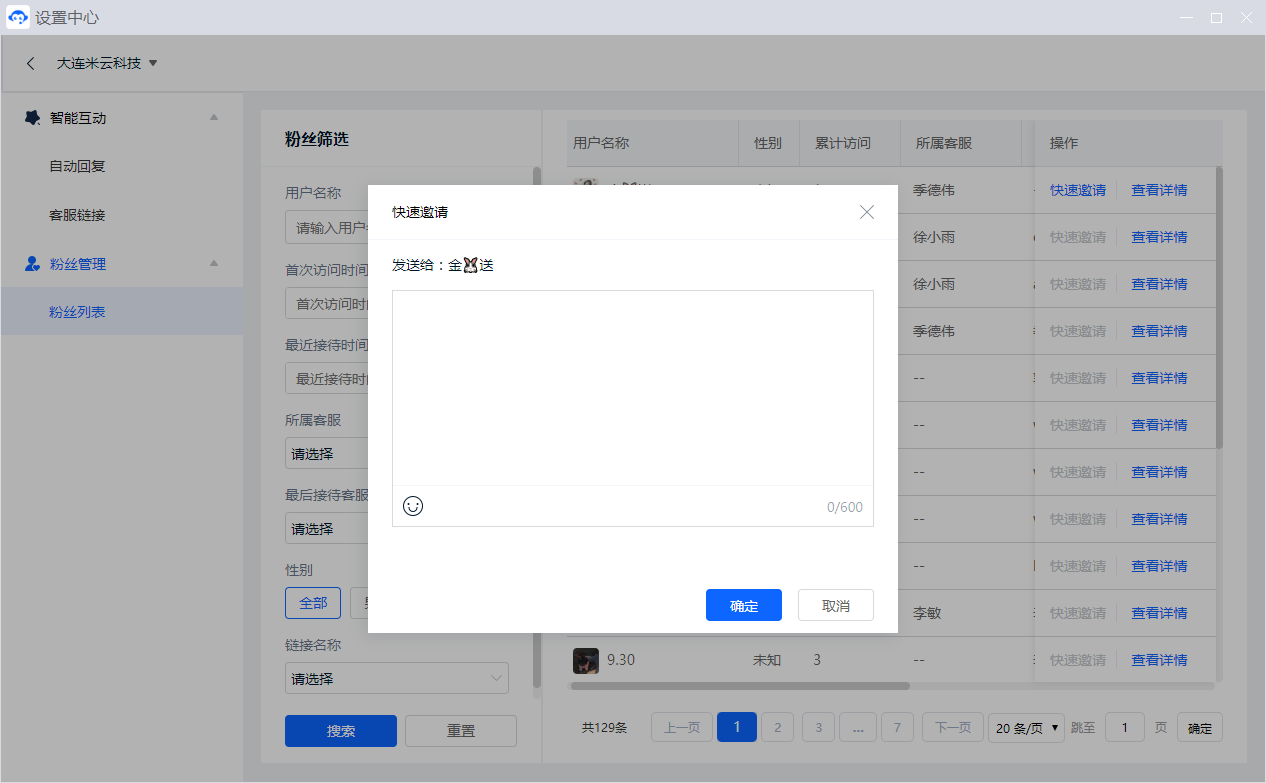Open the emoji picker in message box
Viewport: 1266px width, 783px height.
[413, 506]
